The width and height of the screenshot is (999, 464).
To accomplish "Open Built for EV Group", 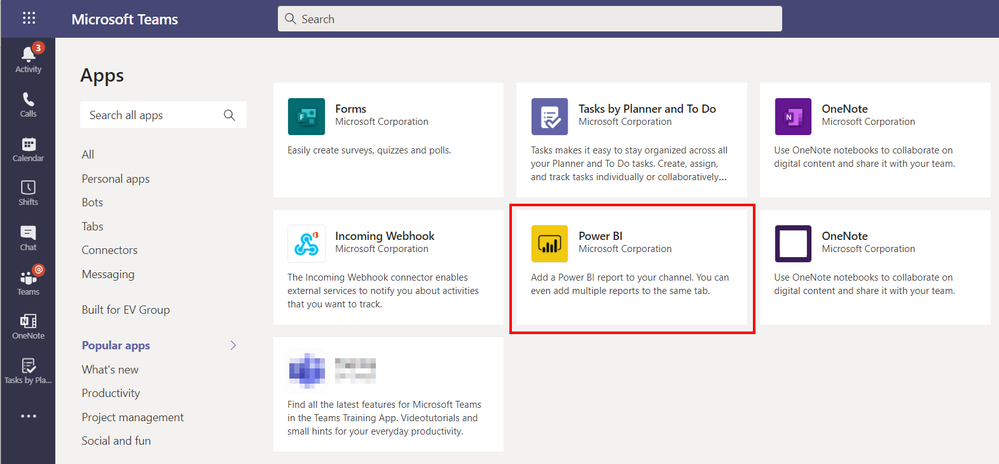I will click(126, 310).
